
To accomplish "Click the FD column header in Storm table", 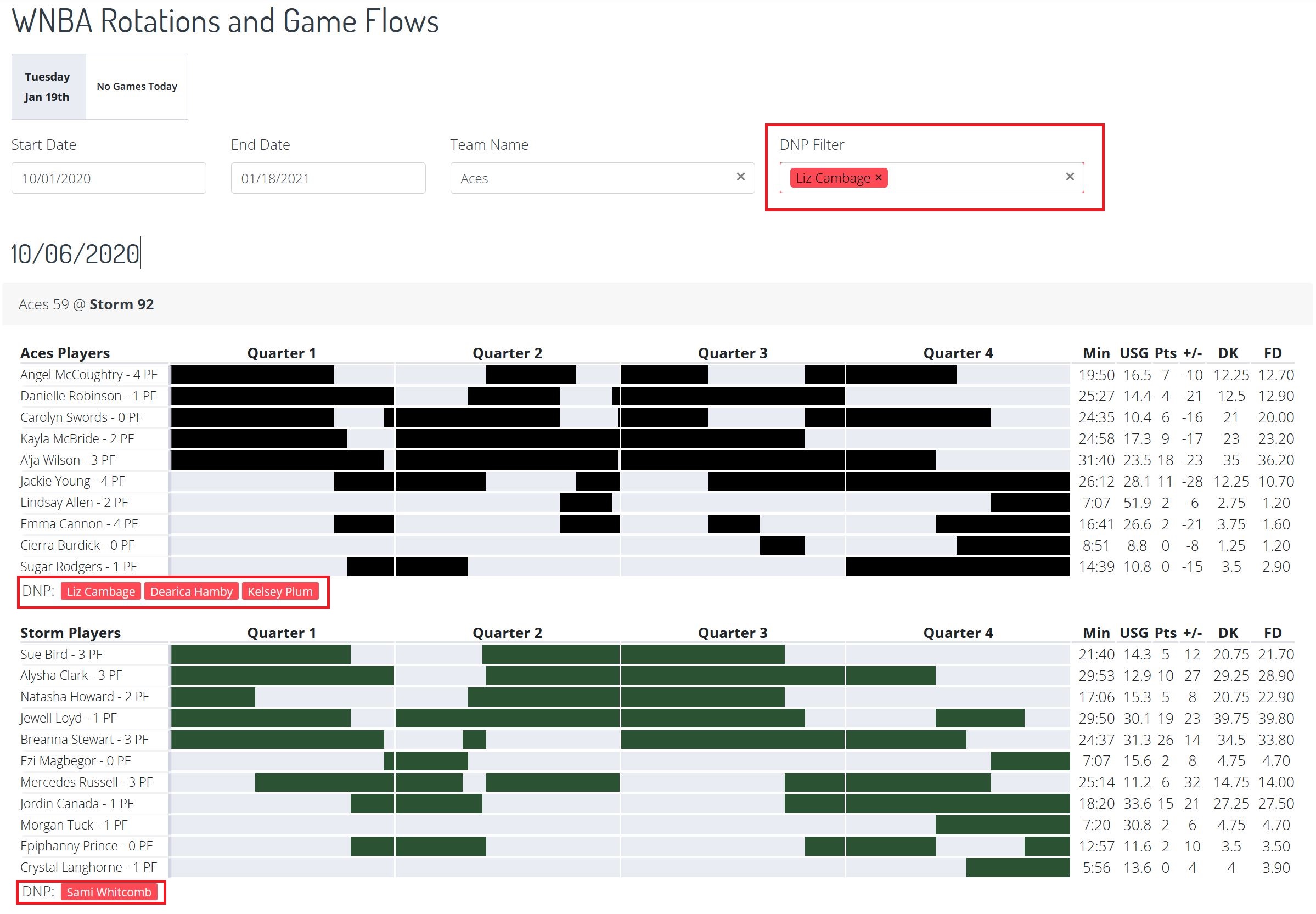I will coord(1273,633).
